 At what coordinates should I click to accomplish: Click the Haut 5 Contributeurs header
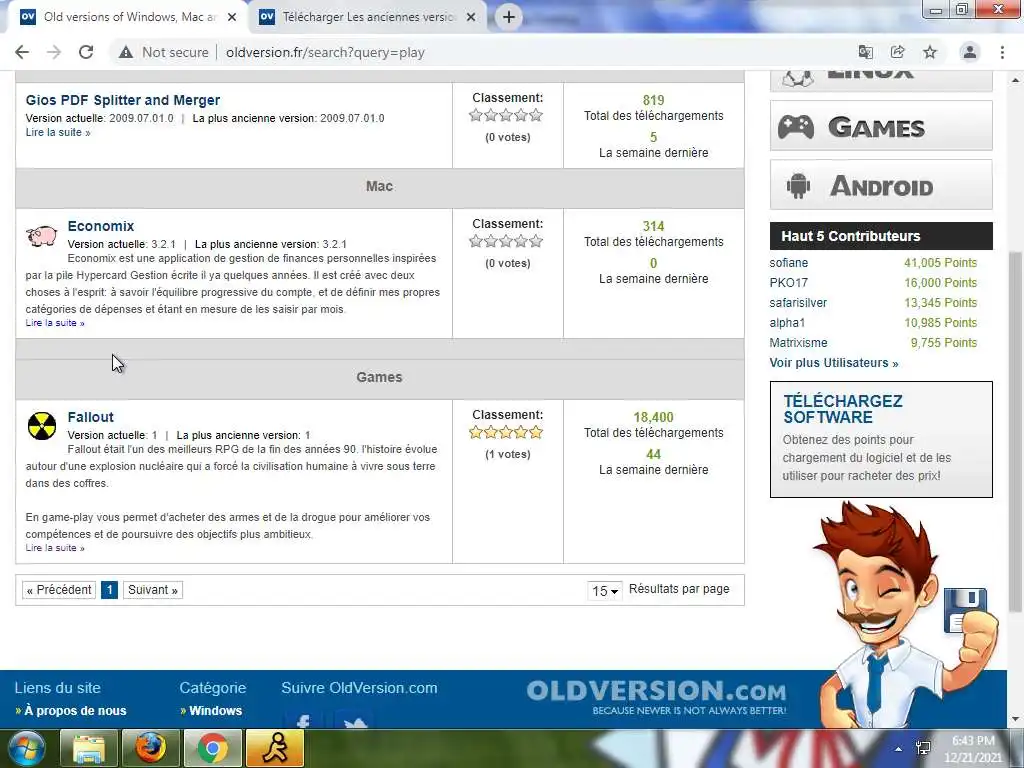881,236
